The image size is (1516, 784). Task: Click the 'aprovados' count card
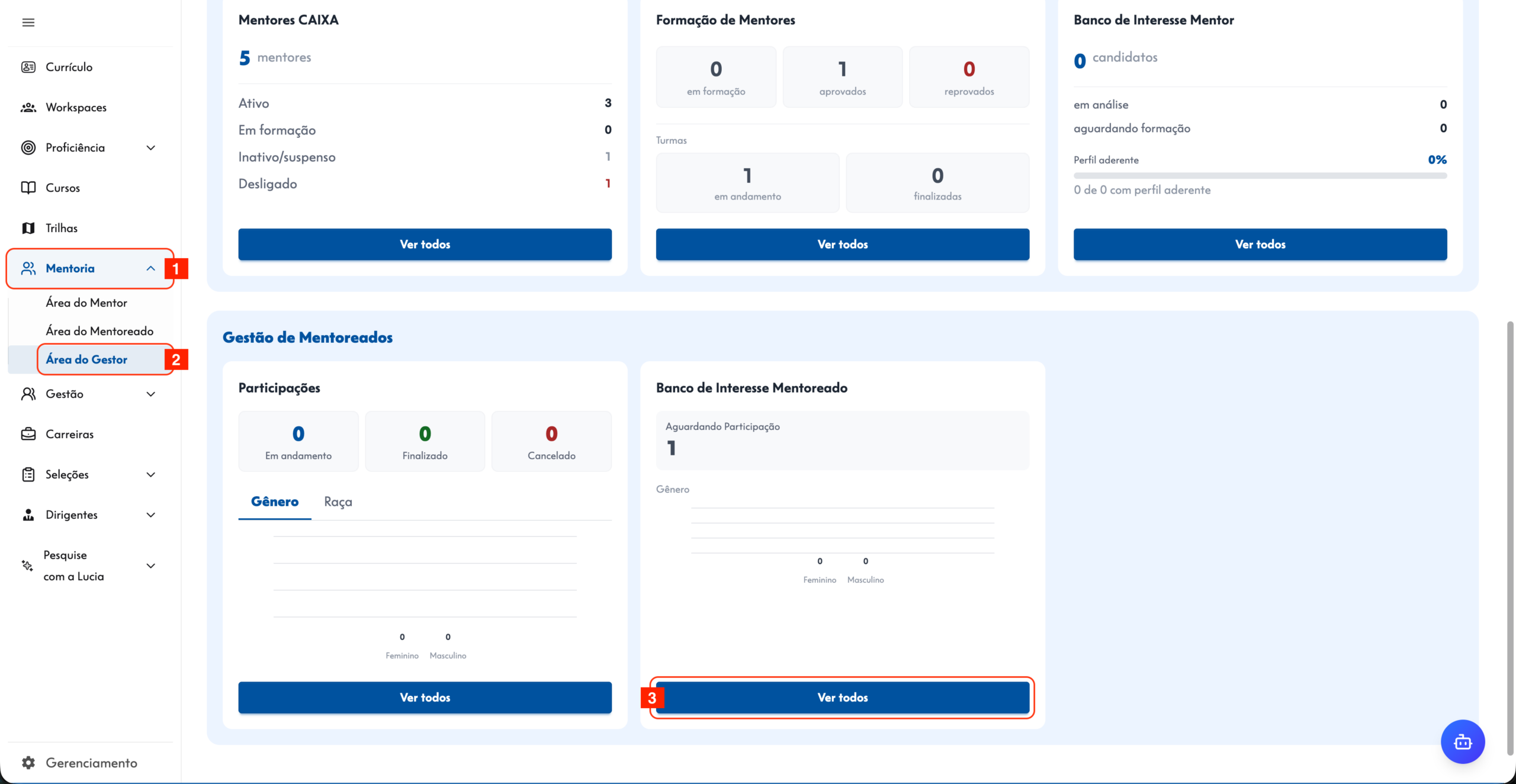click(843, 77)
